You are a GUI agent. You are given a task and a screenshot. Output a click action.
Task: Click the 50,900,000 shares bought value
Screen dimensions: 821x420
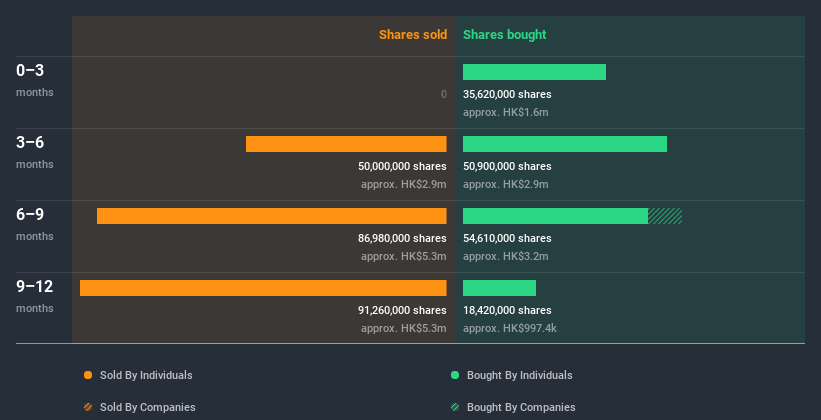[x=507, y=166]
